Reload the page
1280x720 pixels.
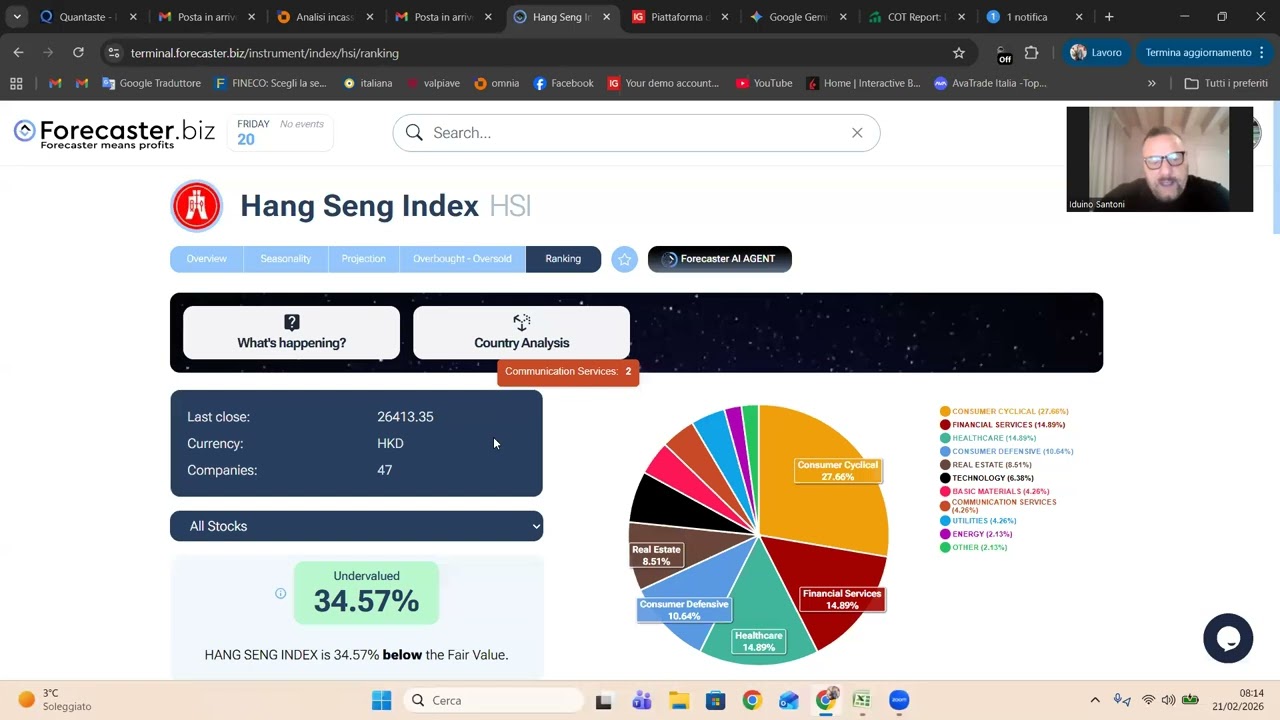pyautogui.click(x=78, y=53)
